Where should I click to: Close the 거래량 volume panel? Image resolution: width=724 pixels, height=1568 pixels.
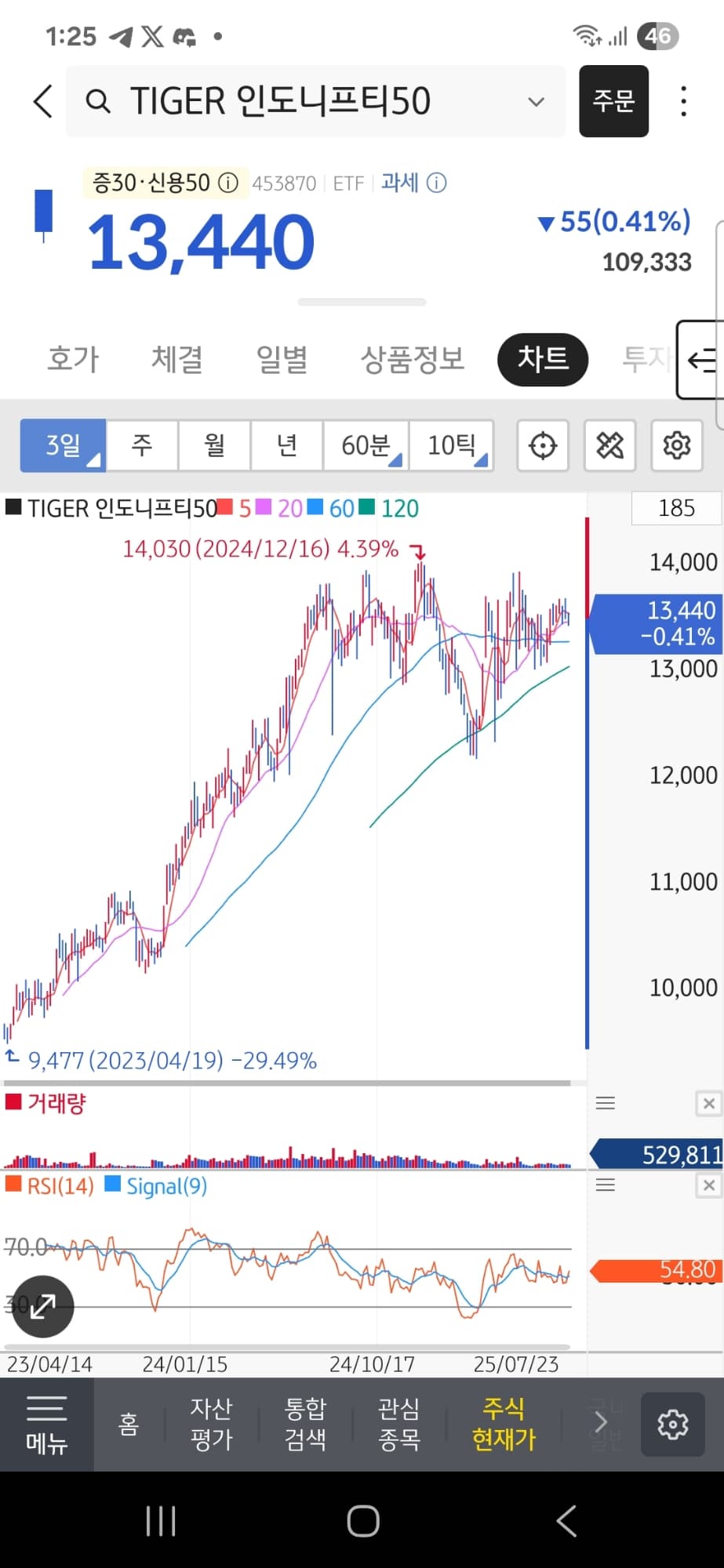pos(708,1104)
